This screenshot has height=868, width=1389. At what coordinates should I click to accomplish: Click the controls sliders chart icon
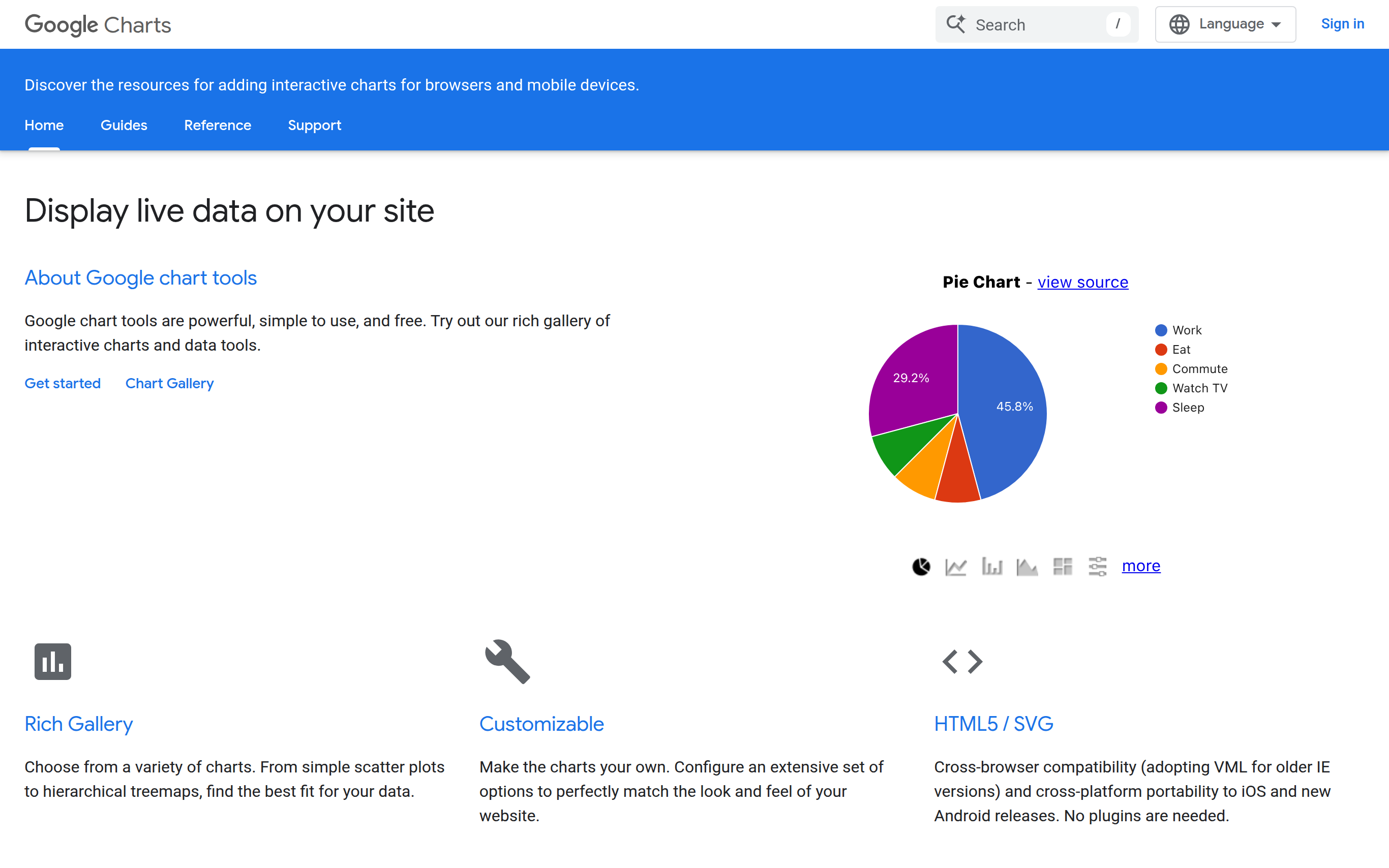click(1097, 567)
